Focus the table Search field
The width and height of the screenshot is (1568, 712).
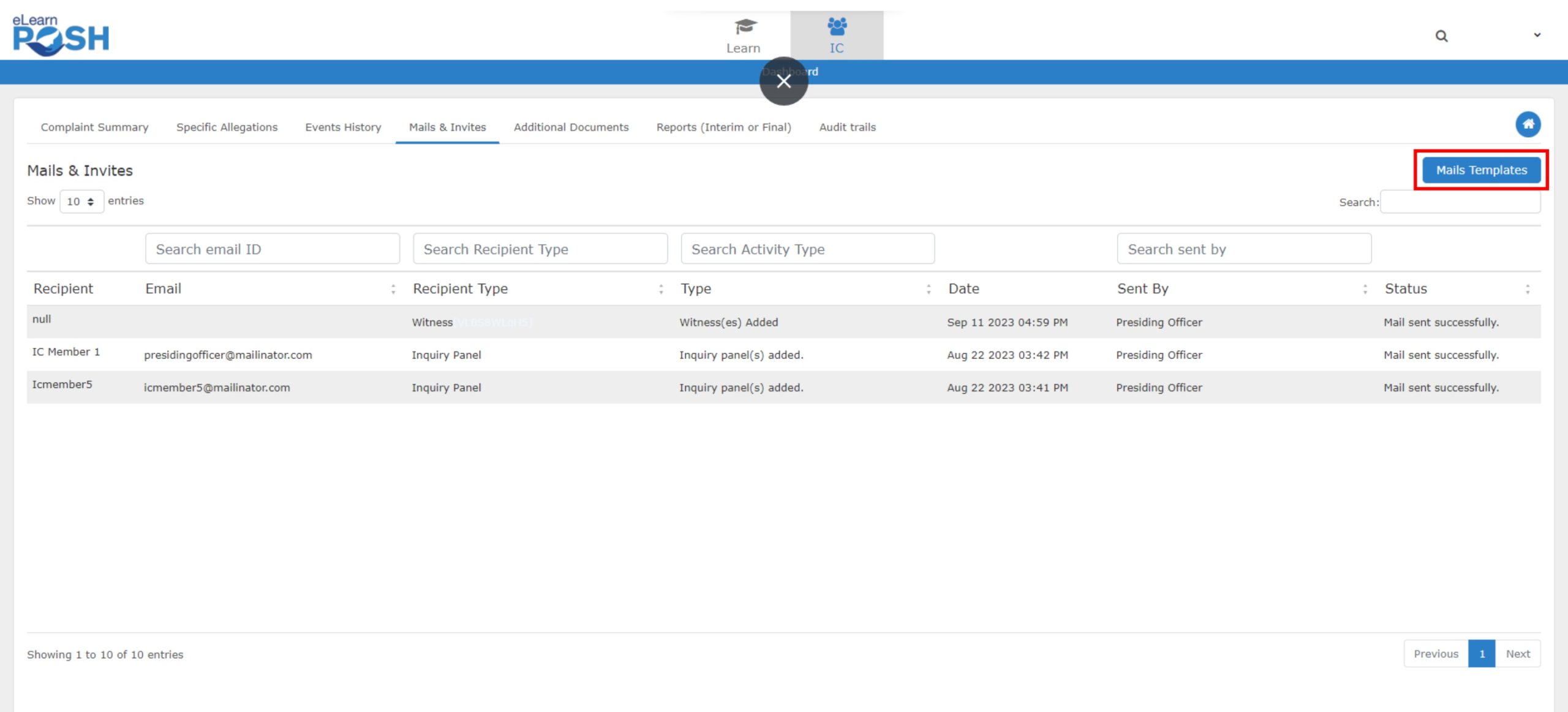(x=1460, y=202)
